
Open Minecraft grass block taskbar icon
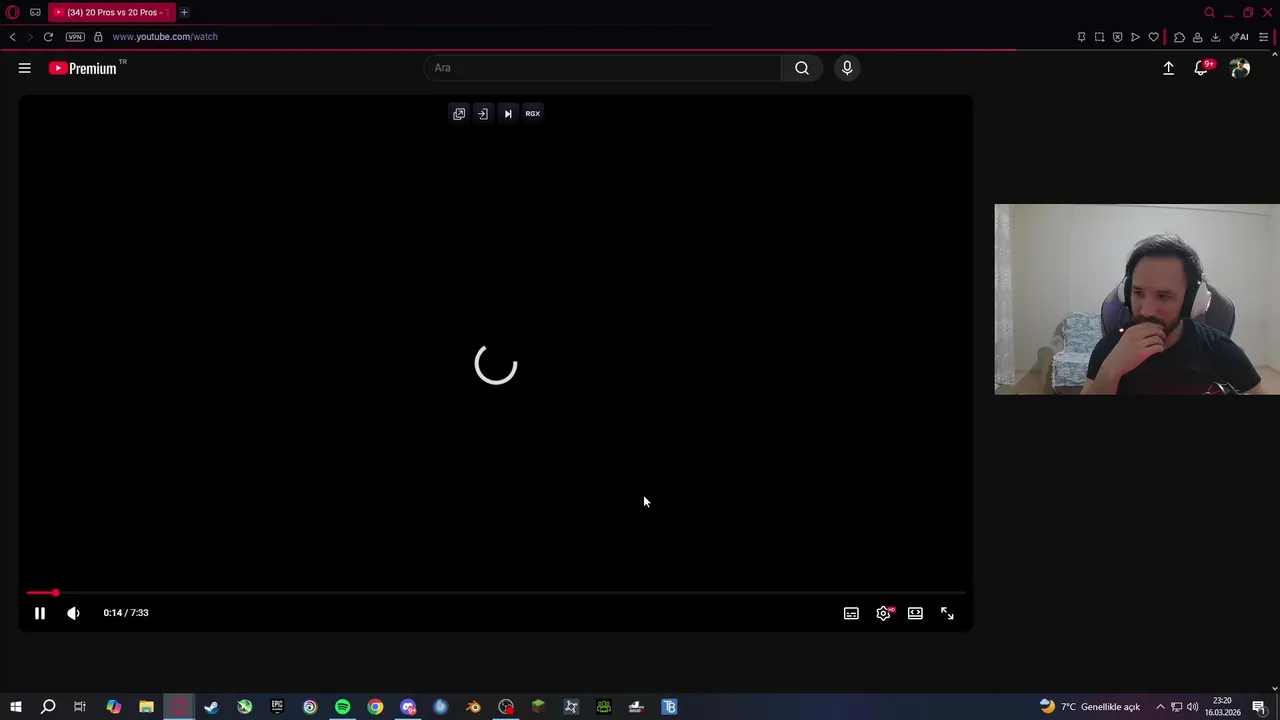click(x=538, y=707)
